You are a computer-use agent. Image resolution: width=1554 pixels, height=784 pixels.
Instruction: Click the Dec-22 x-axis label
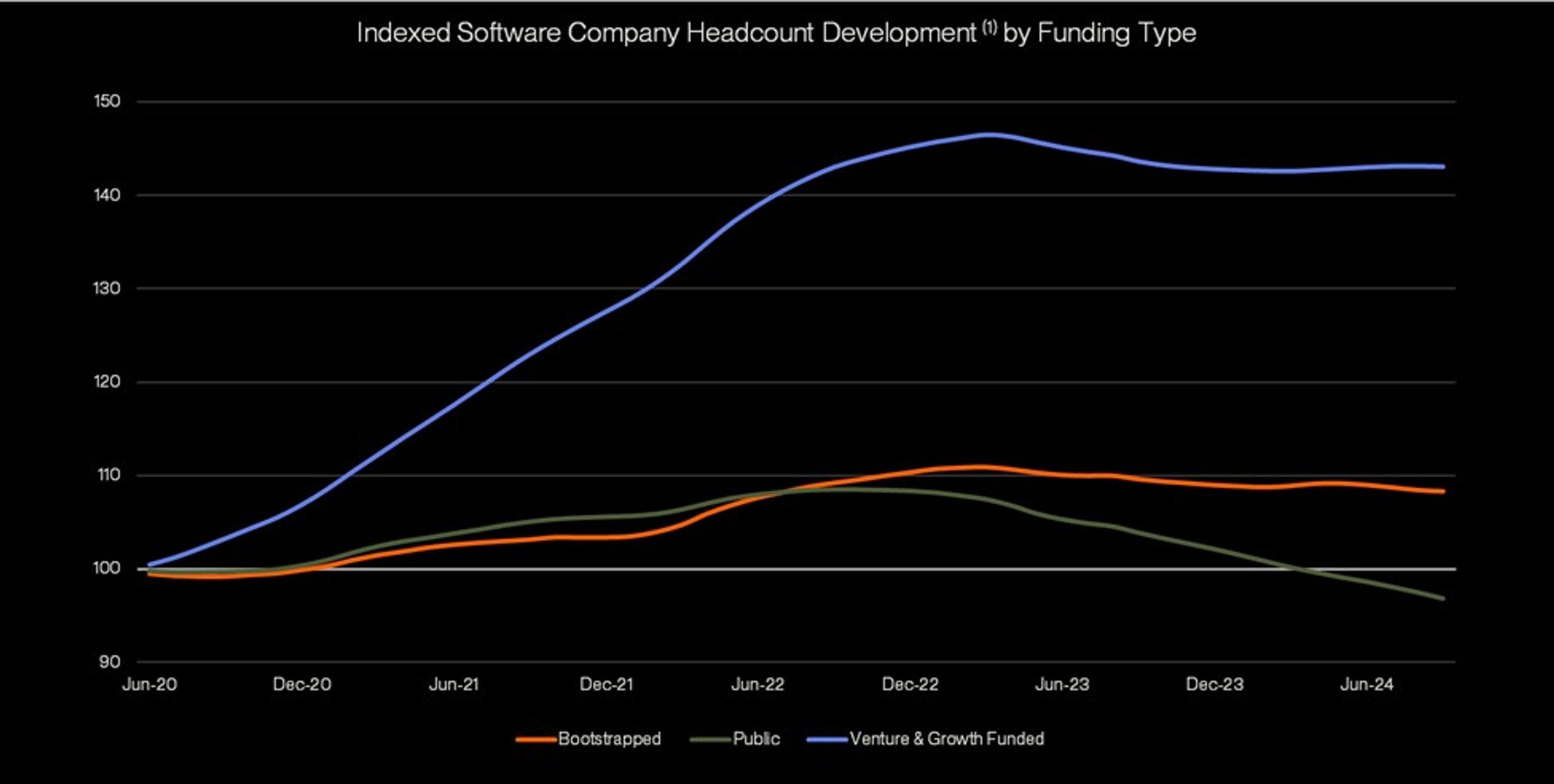pyautogui.click(x=910, y=684)
